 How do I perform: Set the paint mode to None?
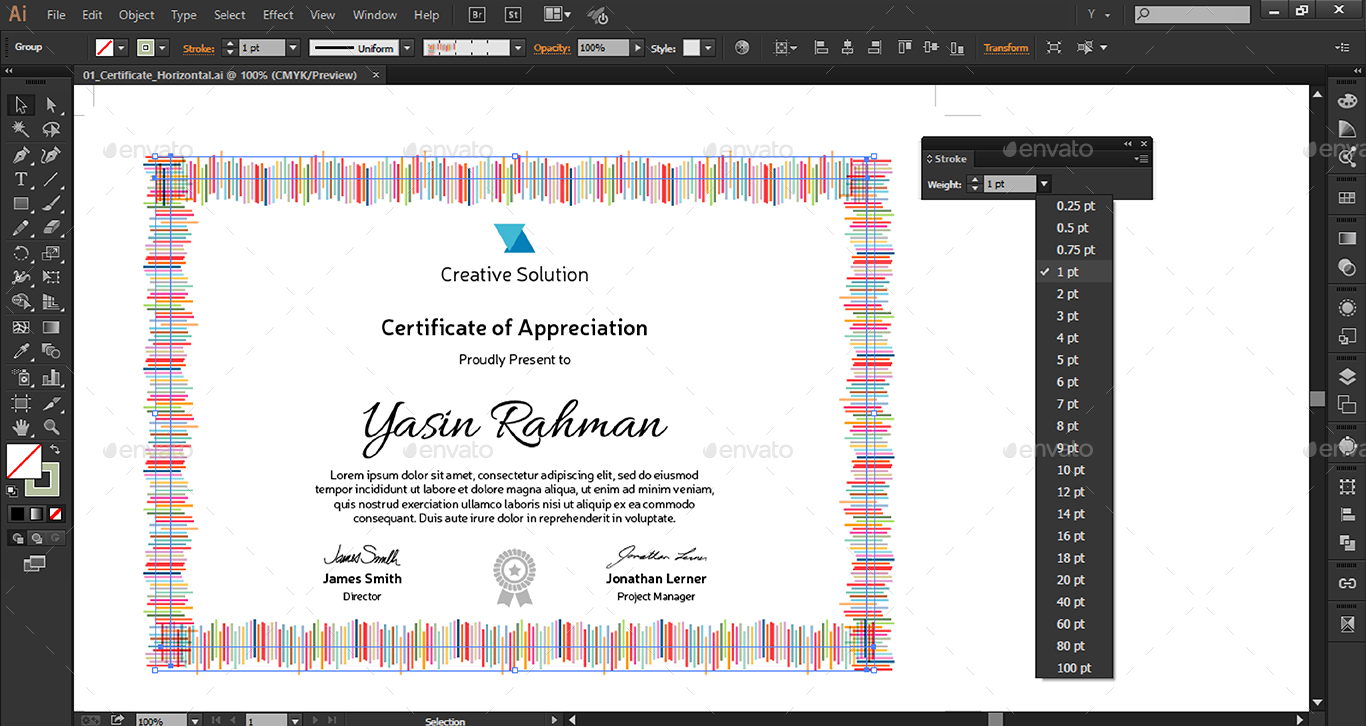click(x=56, y=513)
